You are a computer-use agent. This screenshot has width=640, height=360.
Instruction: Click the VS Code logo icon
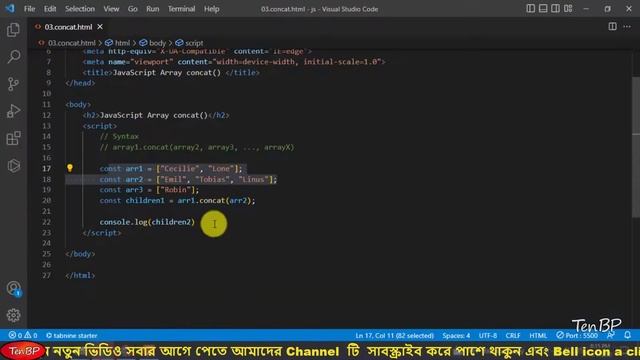tap(10, 8)
